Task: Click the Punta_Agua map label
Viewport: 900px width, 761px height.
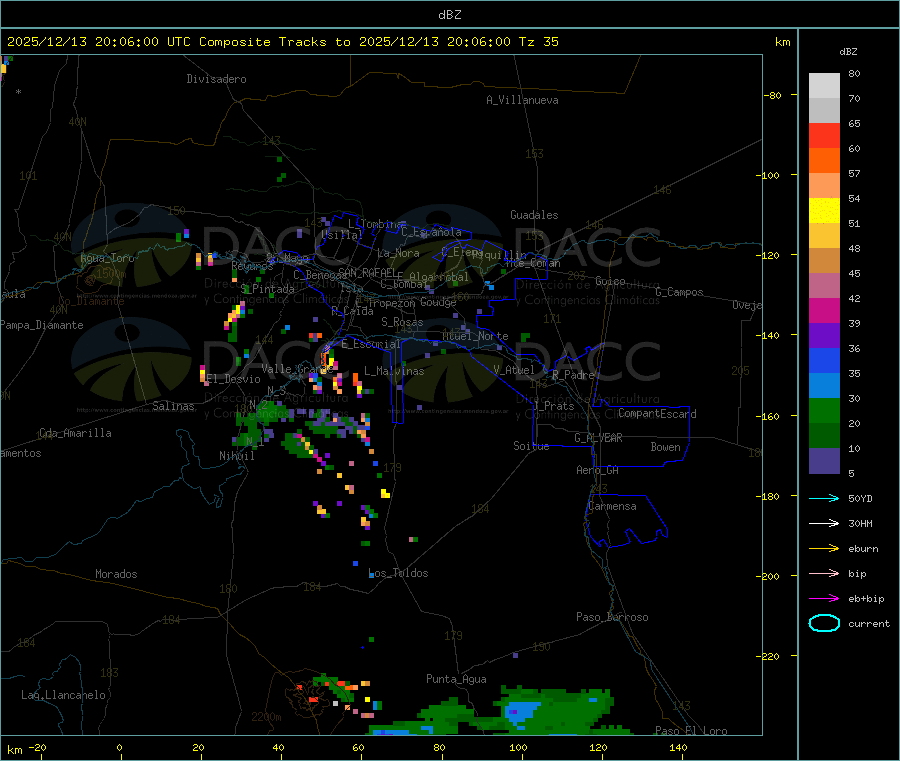Action: click(456, 679)
